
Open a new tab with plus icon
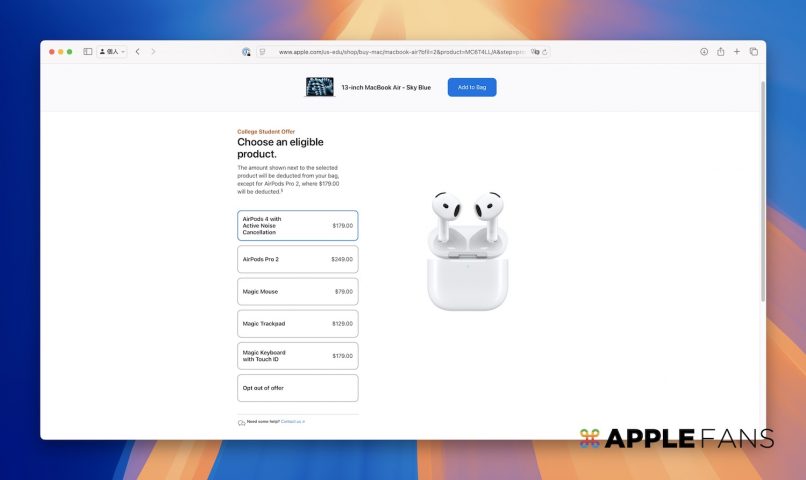pyautogui.click(x=737, y=51)
